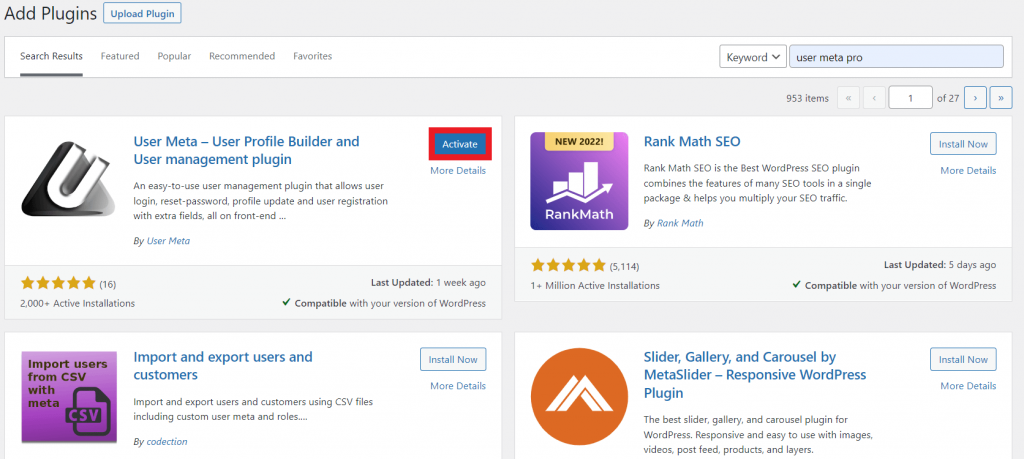This screenshot has height=459, width=1024.
Task: Click the previous page arrow button
Action: tap(874, 98)
